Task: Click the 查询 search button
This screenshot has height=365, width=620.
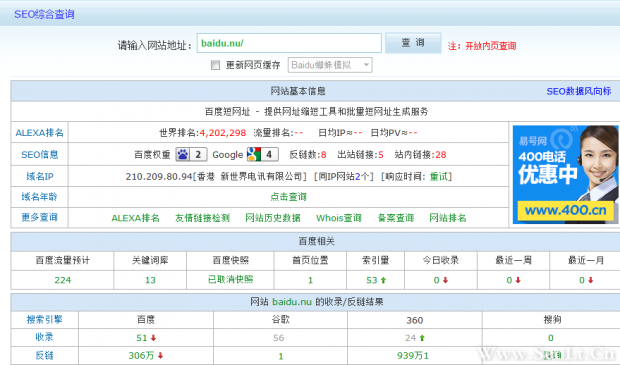Action: [x=413, y=43]
